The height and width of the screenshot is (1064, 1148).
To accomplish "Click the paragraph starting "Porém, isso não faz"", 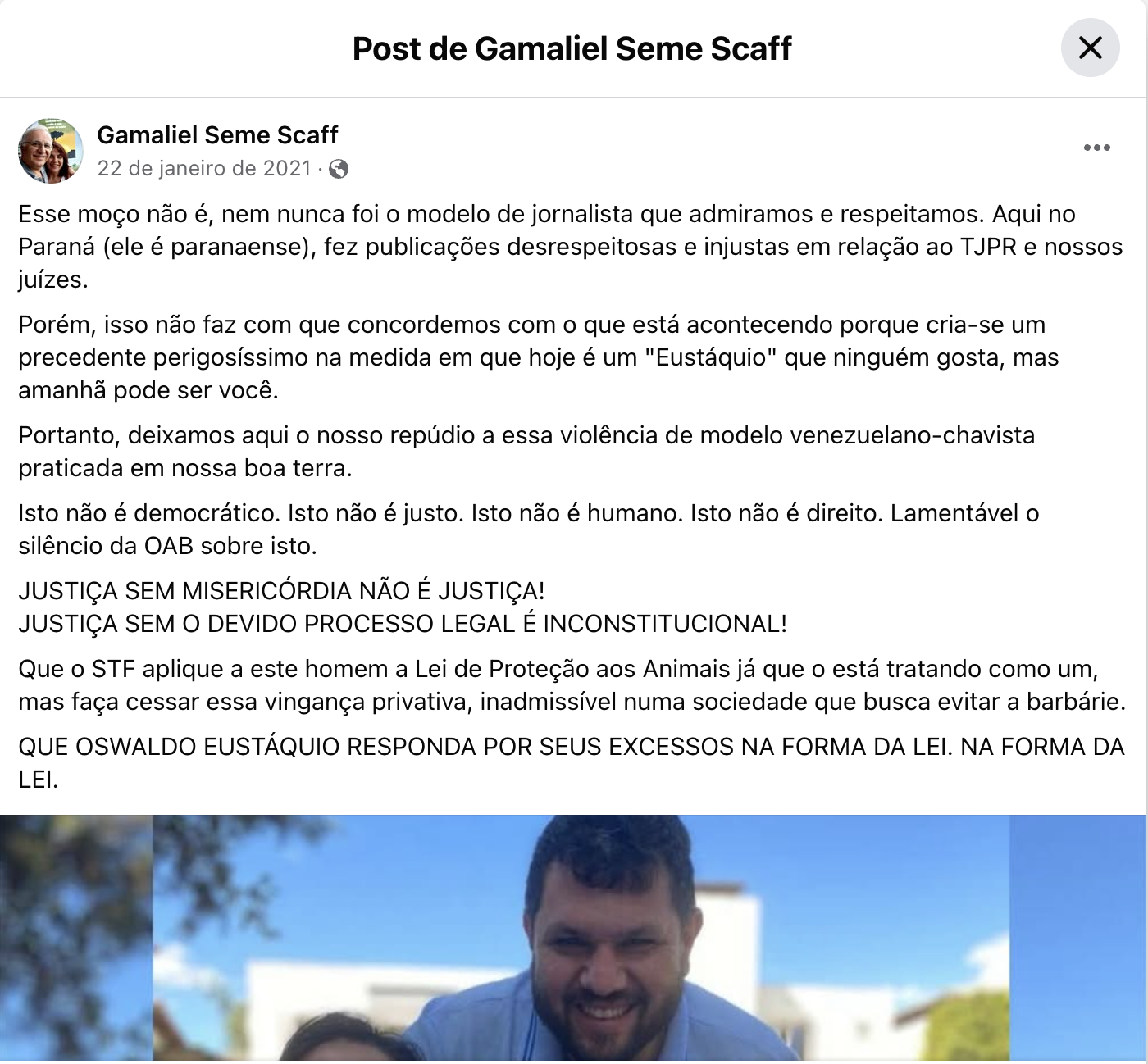I will (539, 357).
